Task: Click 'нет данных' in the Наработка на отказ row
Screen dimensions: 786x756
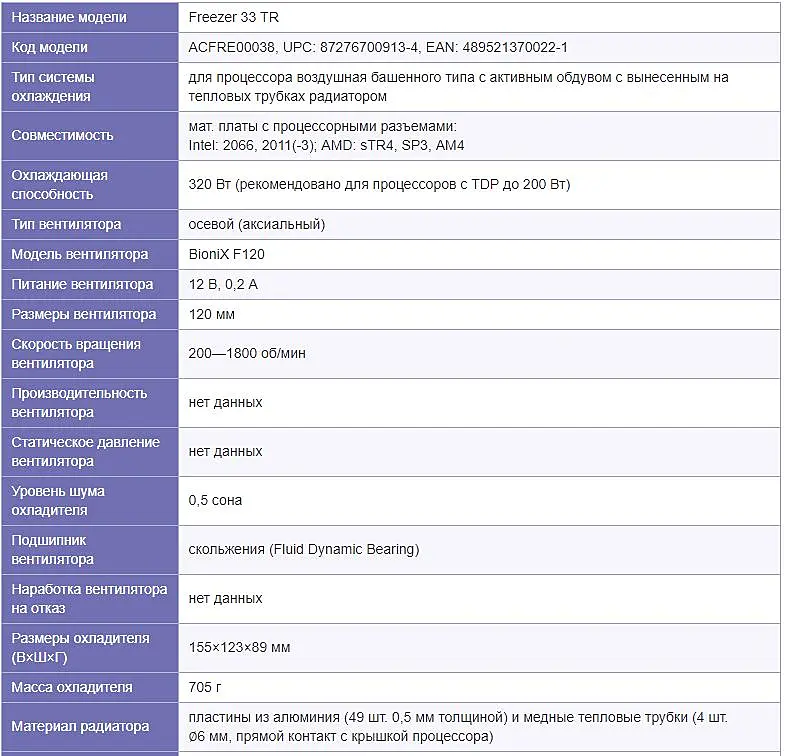Action: pos(226,599)
